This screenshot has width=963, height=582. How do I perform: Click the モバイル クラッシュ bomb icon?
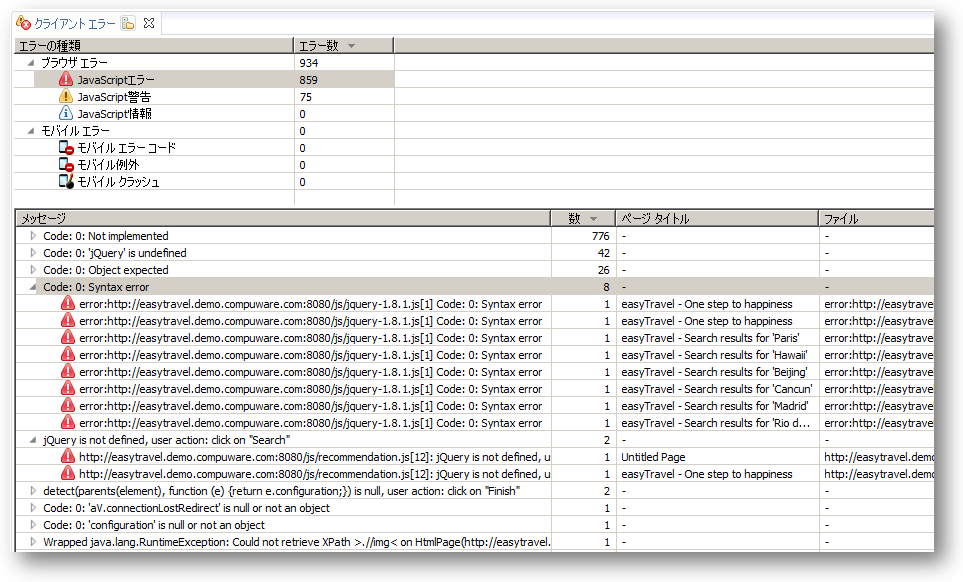point(66,182)
